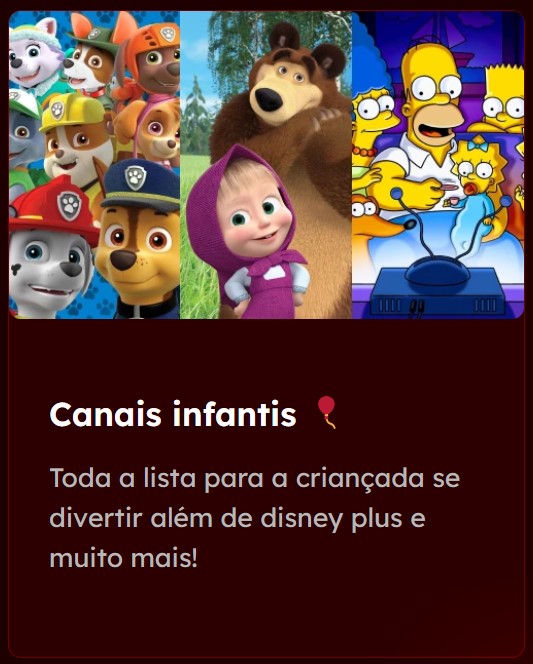
Task: Open the Simpsons poster thumbnail
Action: [x=438, y=165]
